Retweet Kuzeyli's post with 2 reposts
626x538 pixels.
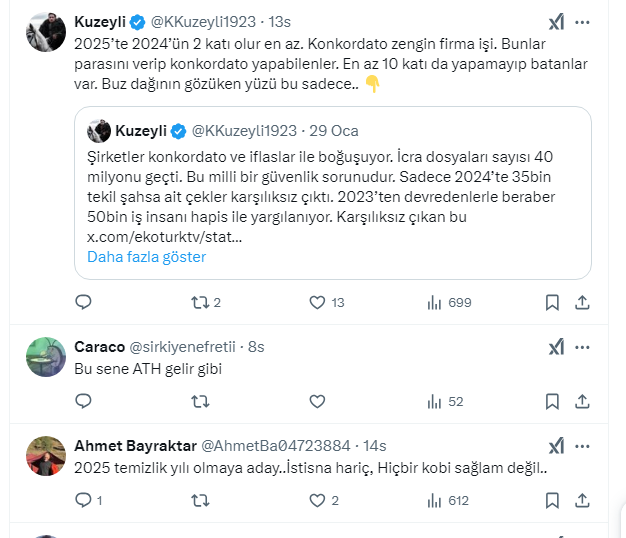click(200, 302)
